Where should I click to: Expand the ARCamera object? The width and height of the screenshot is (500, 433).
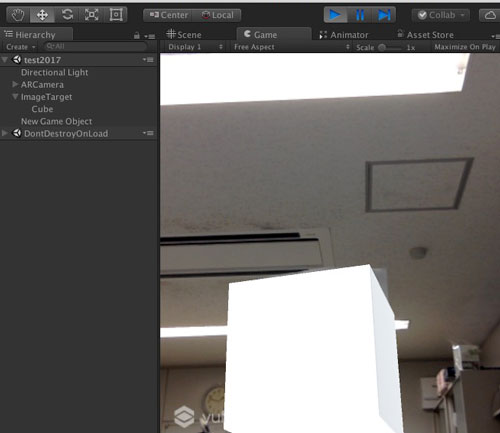[x=15, y=84]
